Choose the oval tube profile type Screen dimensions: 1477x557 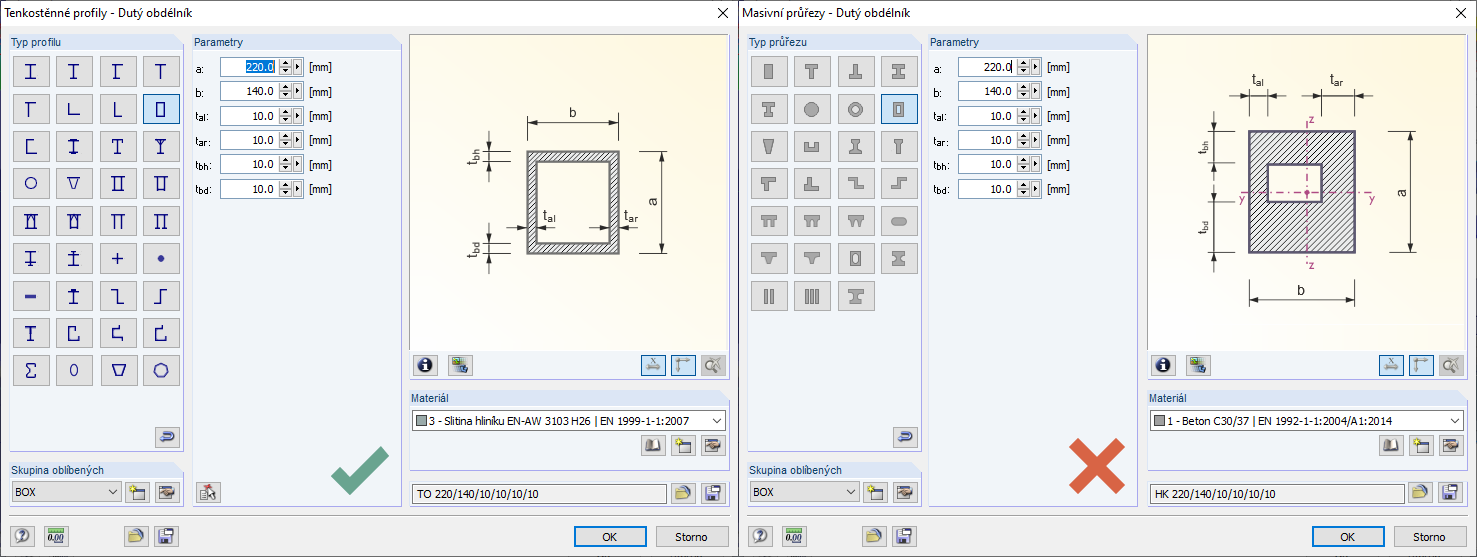pos(74,369)
